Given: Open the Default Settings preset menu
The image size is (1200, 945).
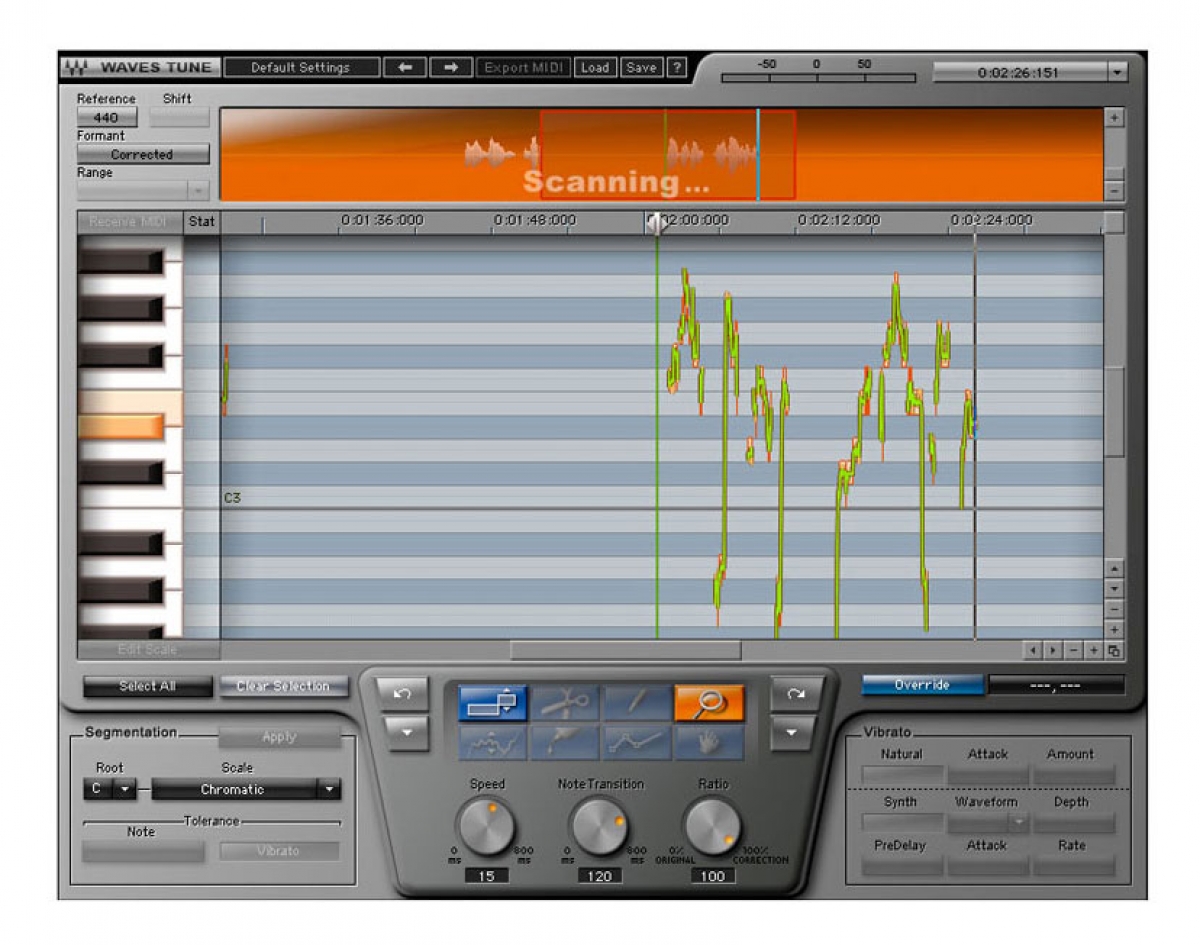Looking at the screenshot, I should [301, 68].
